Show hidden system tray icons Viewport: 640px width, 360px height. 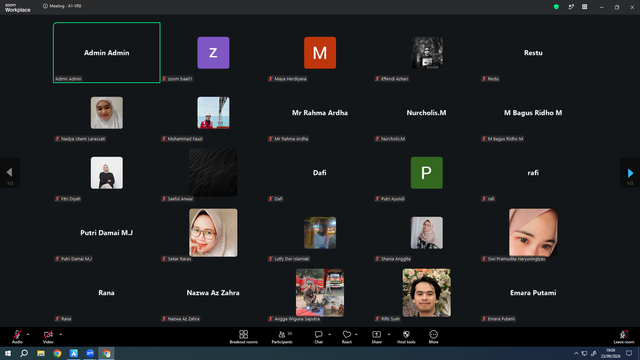click(576, 353)
